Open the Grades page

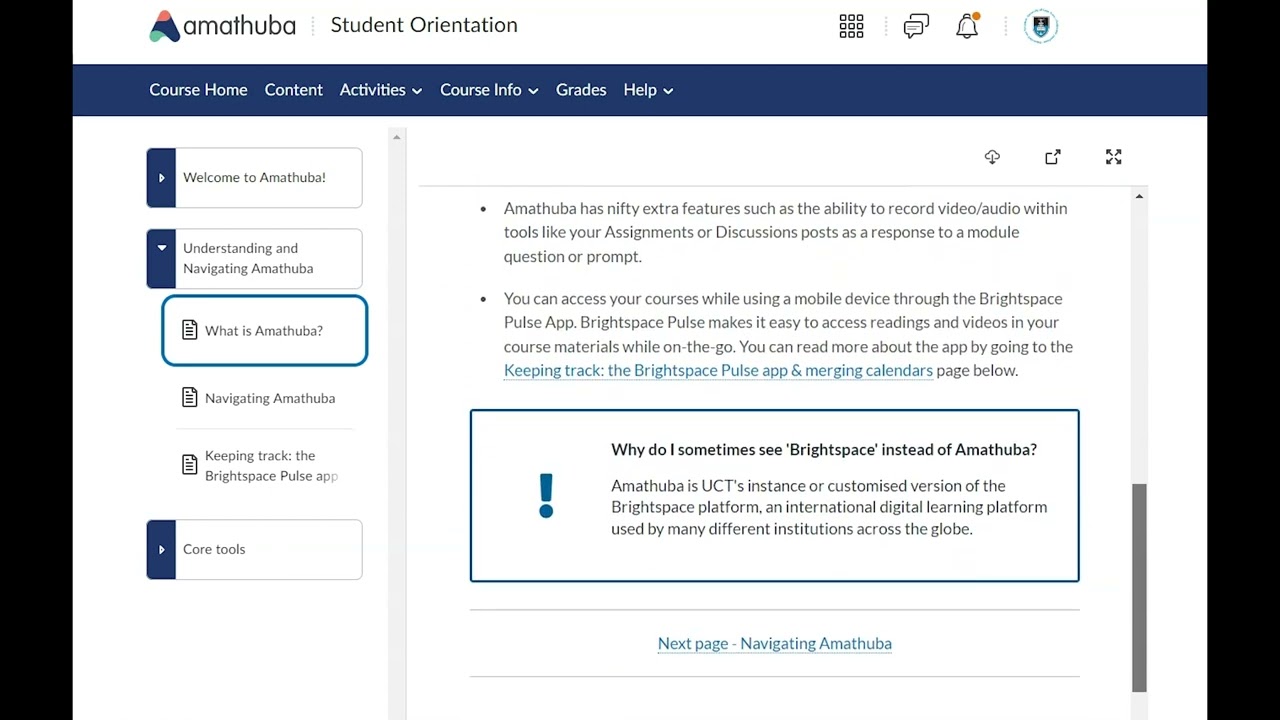581,90
